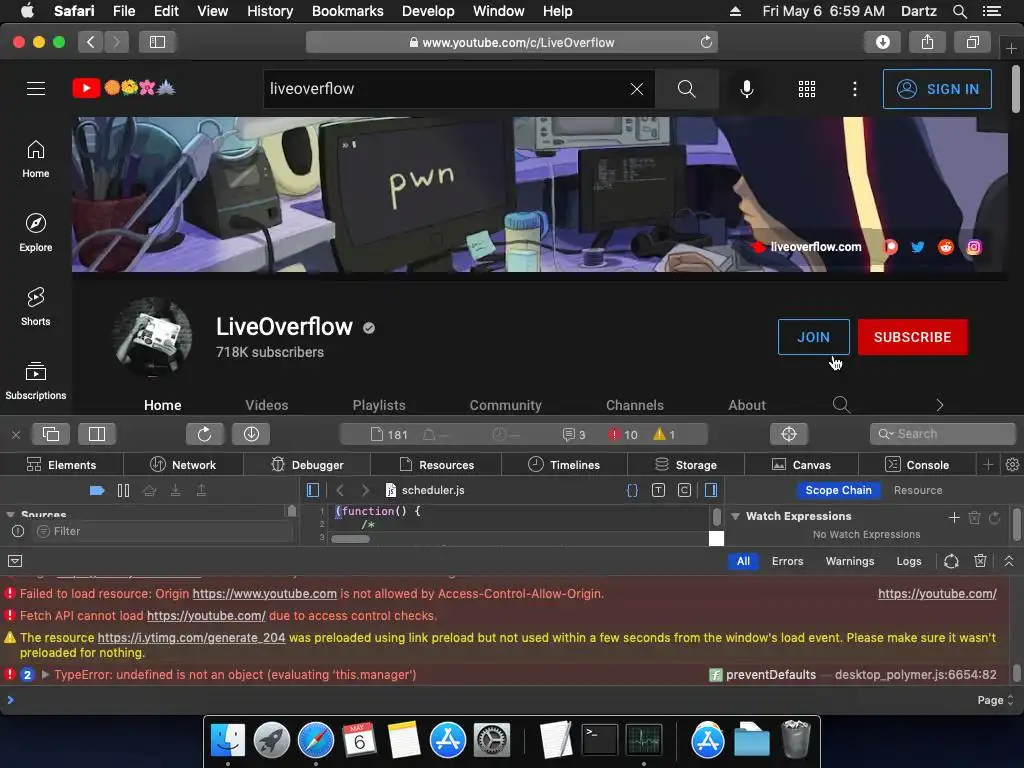Viewport: 1024px width, 768px height.
Task: Dock Web Inspector to the side
Action: (97, 434)
